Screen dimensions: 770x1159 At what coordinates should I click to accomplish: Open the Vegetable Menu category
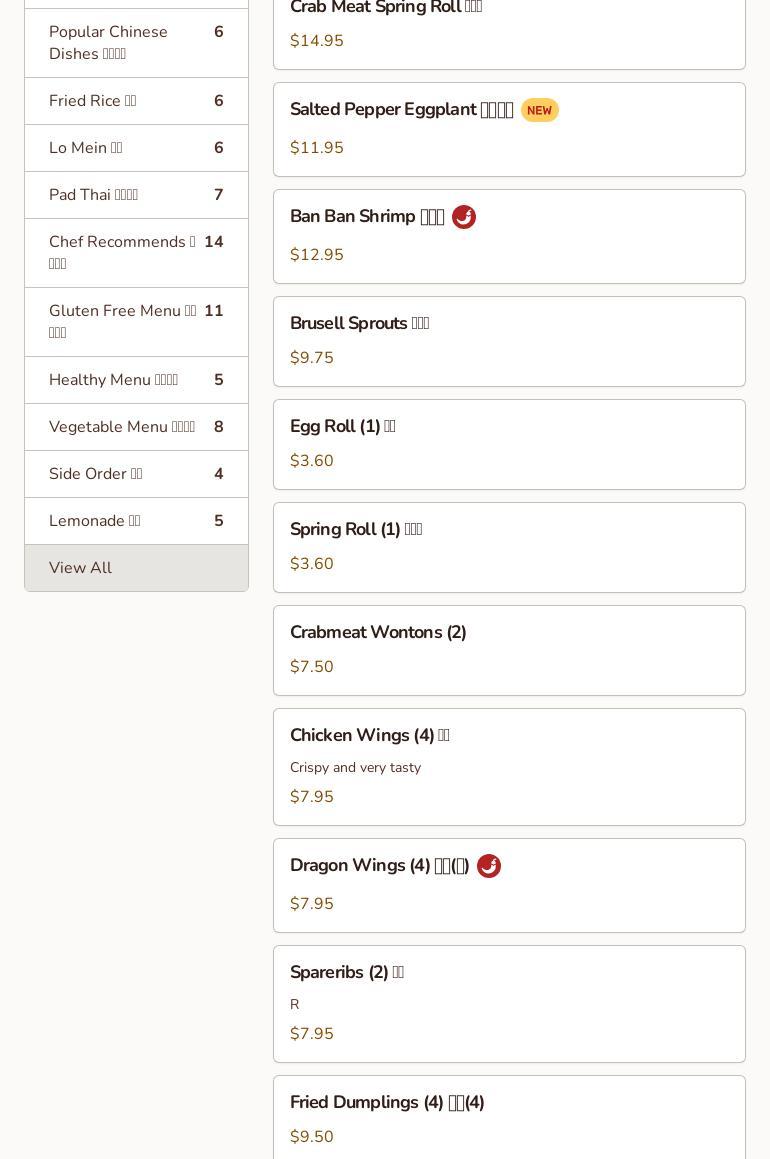[136, 427]
